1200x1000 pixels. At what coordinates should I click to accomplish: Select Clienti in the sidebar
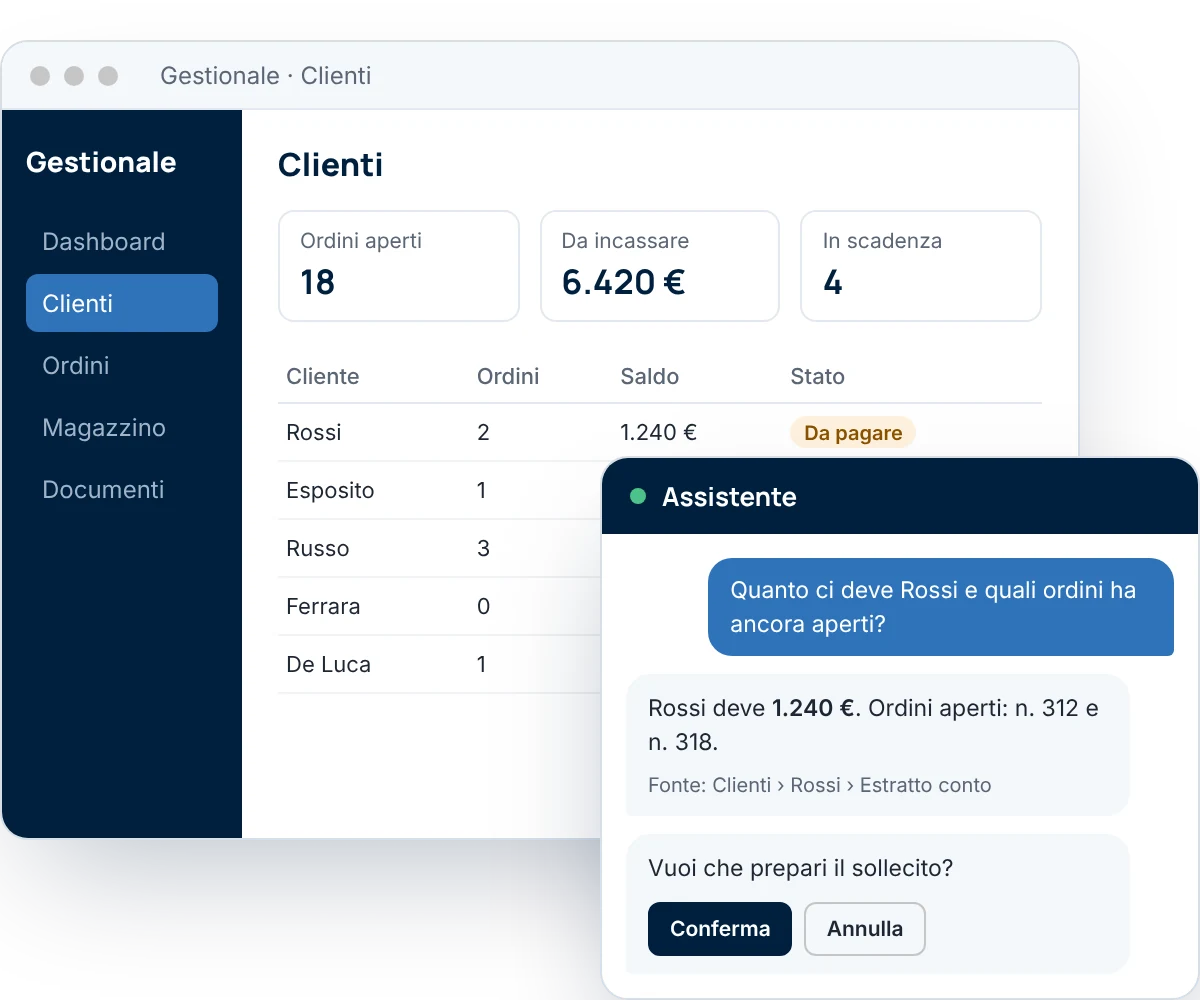pyautogui.click(x=122, y=303)
